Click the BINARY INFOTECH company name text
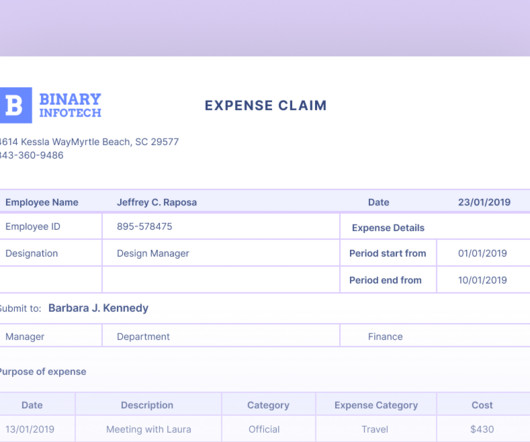 pos(70,105)
